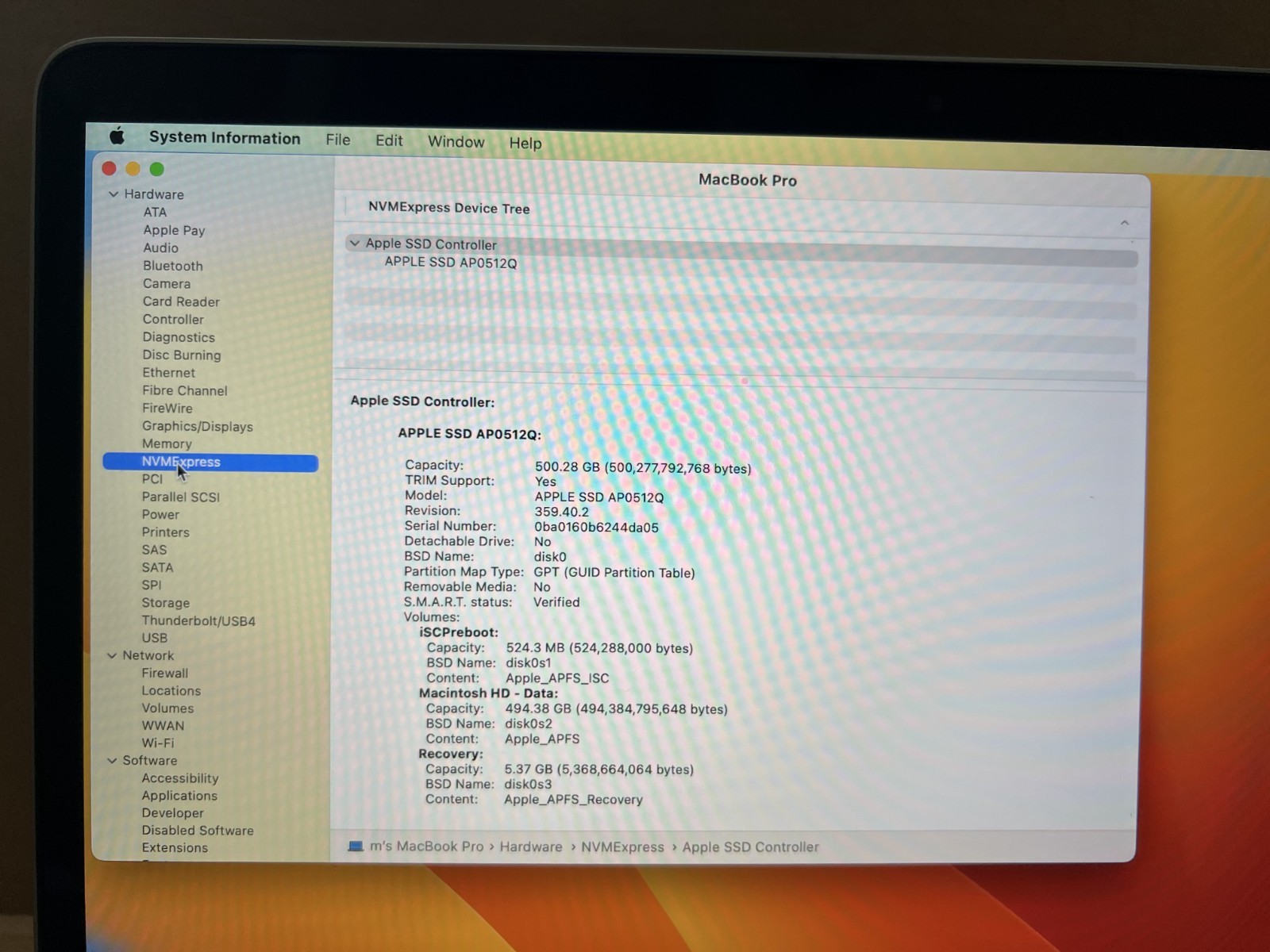Image resolution: width=1270 pixels, height=952 pixels.
Task: Click the revision value 359.40.2
Action: point(561,512)
